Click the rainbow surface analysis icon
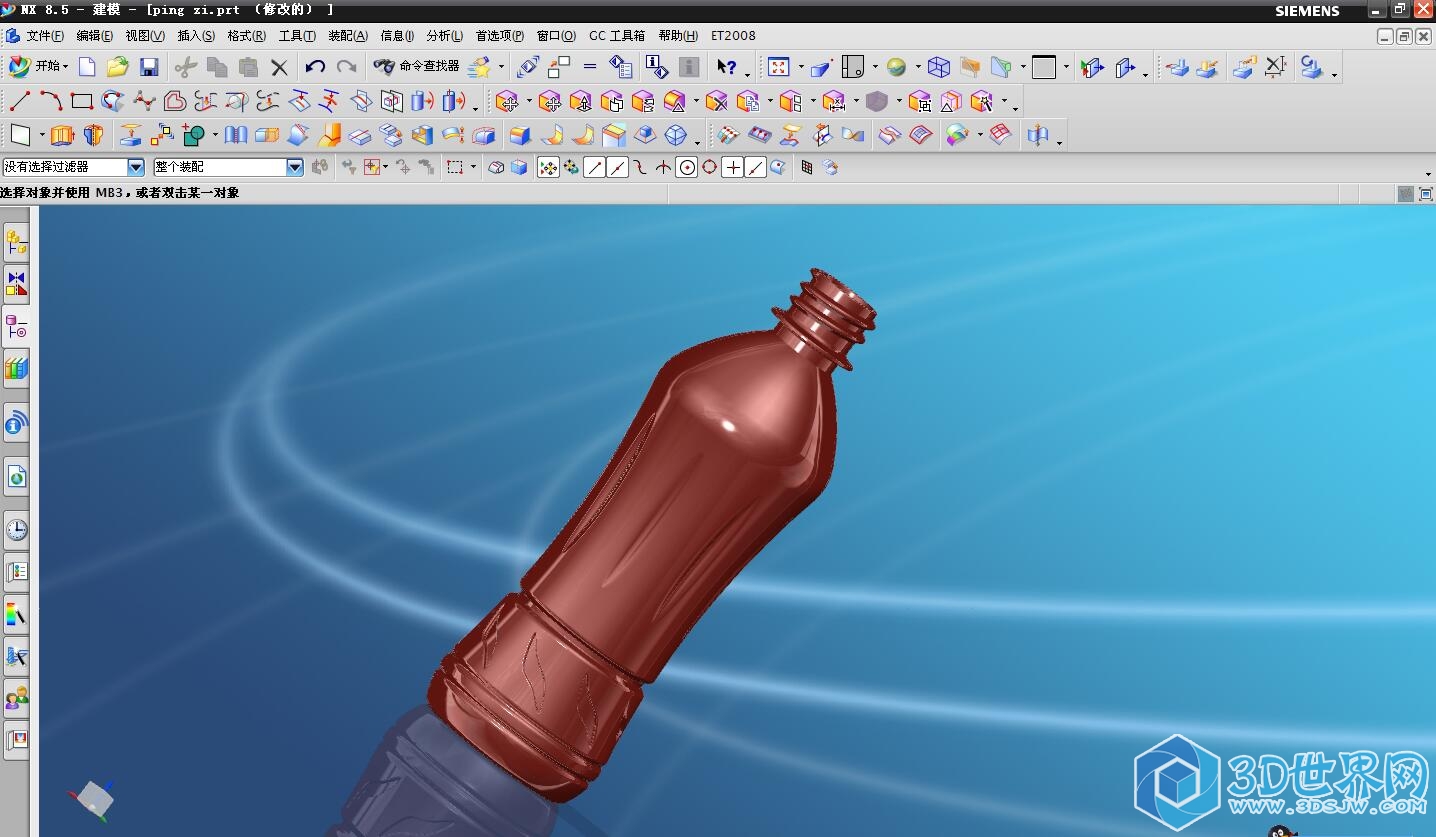The image size is (1436, 837). (x=957, y=134)
